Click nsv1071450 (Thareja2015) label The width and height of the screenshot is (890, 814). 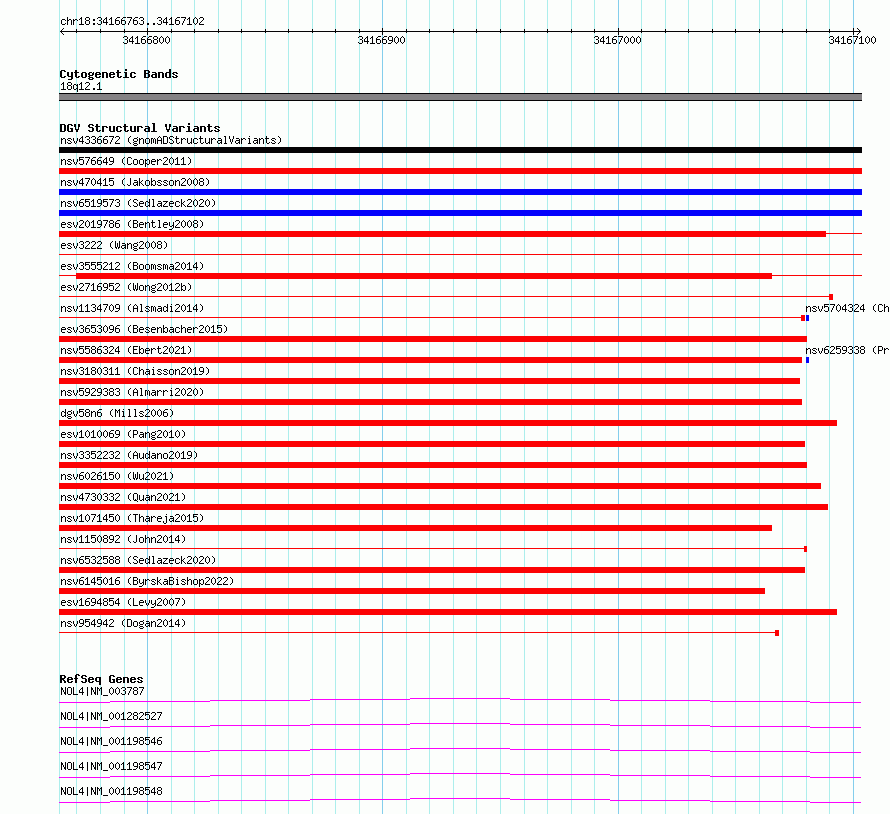click(x=132, y=518)
